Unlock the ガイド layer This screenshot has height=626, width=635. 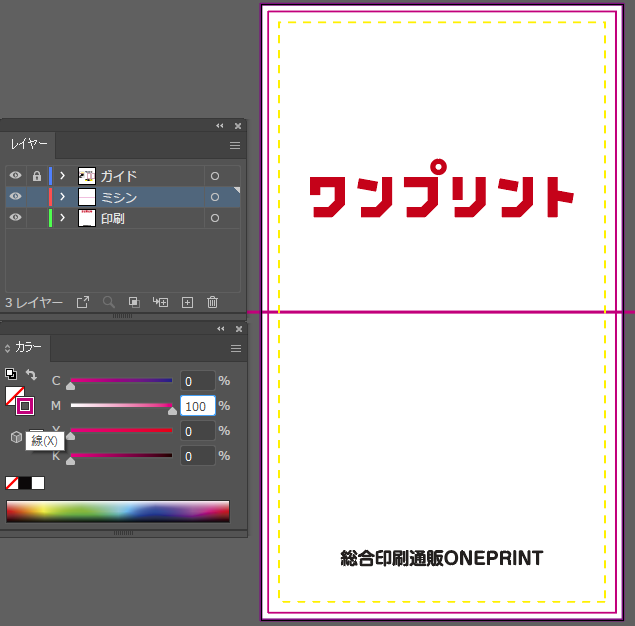coord(37,176)
